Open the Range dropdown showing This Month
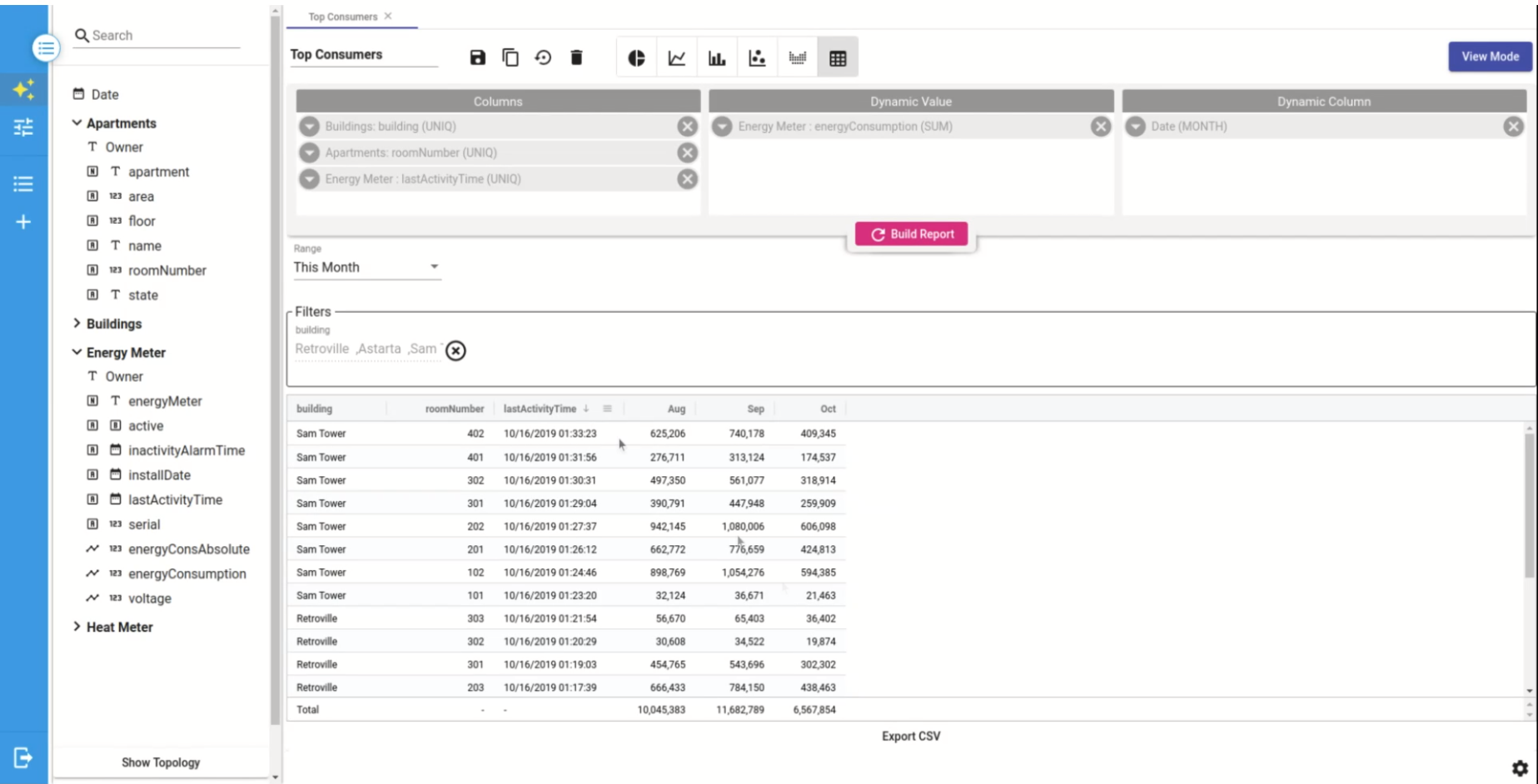 click(366, 267)
